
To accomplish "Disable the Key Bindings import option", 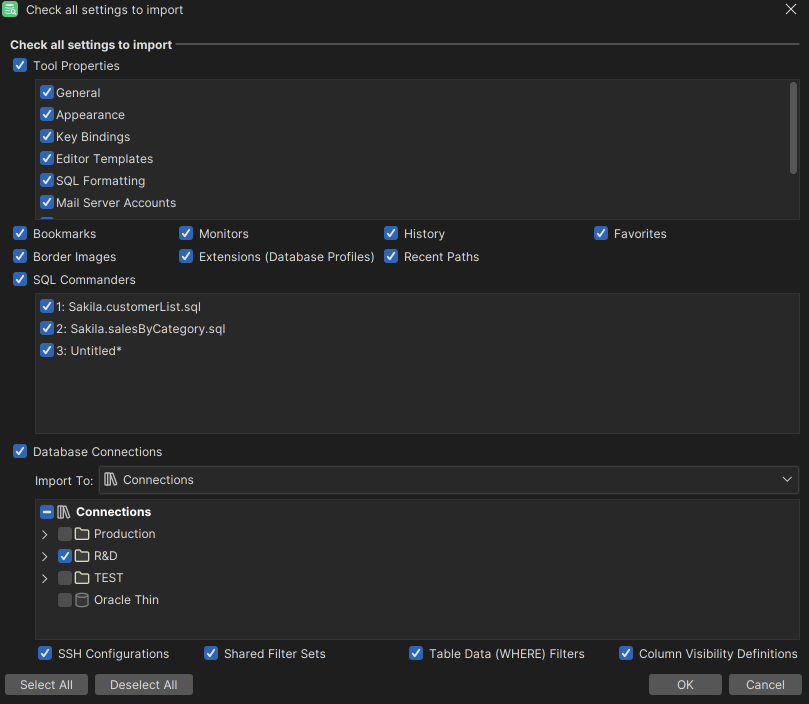I will (47, 137).
